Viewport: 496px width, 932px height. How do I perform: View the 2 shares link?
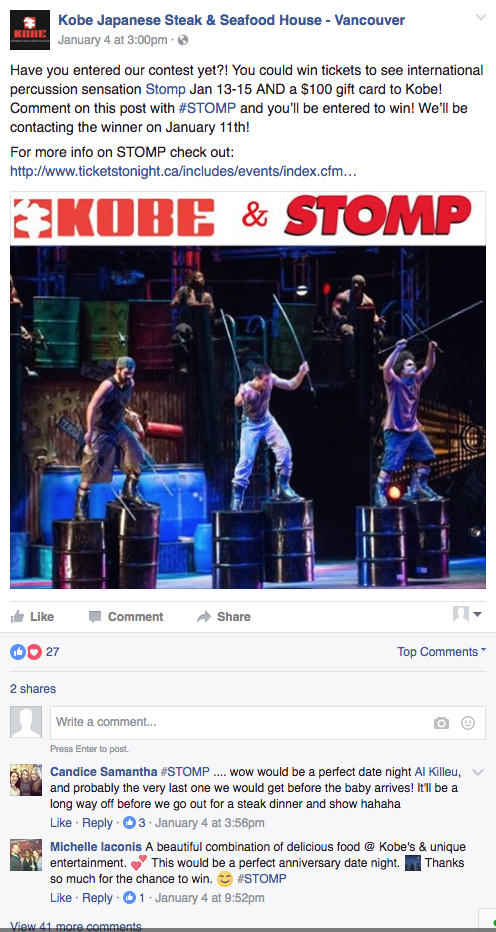pyautogui.click(x=33, y=689)
